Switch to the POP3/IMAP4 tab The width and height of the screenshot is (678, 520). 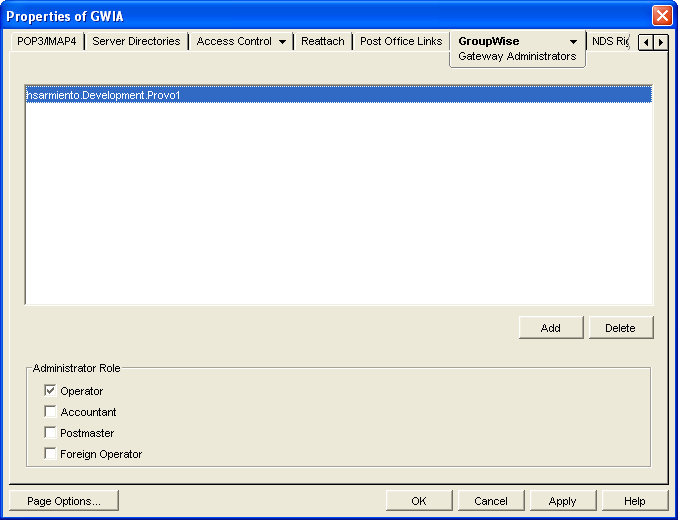(x=47, y=42)
